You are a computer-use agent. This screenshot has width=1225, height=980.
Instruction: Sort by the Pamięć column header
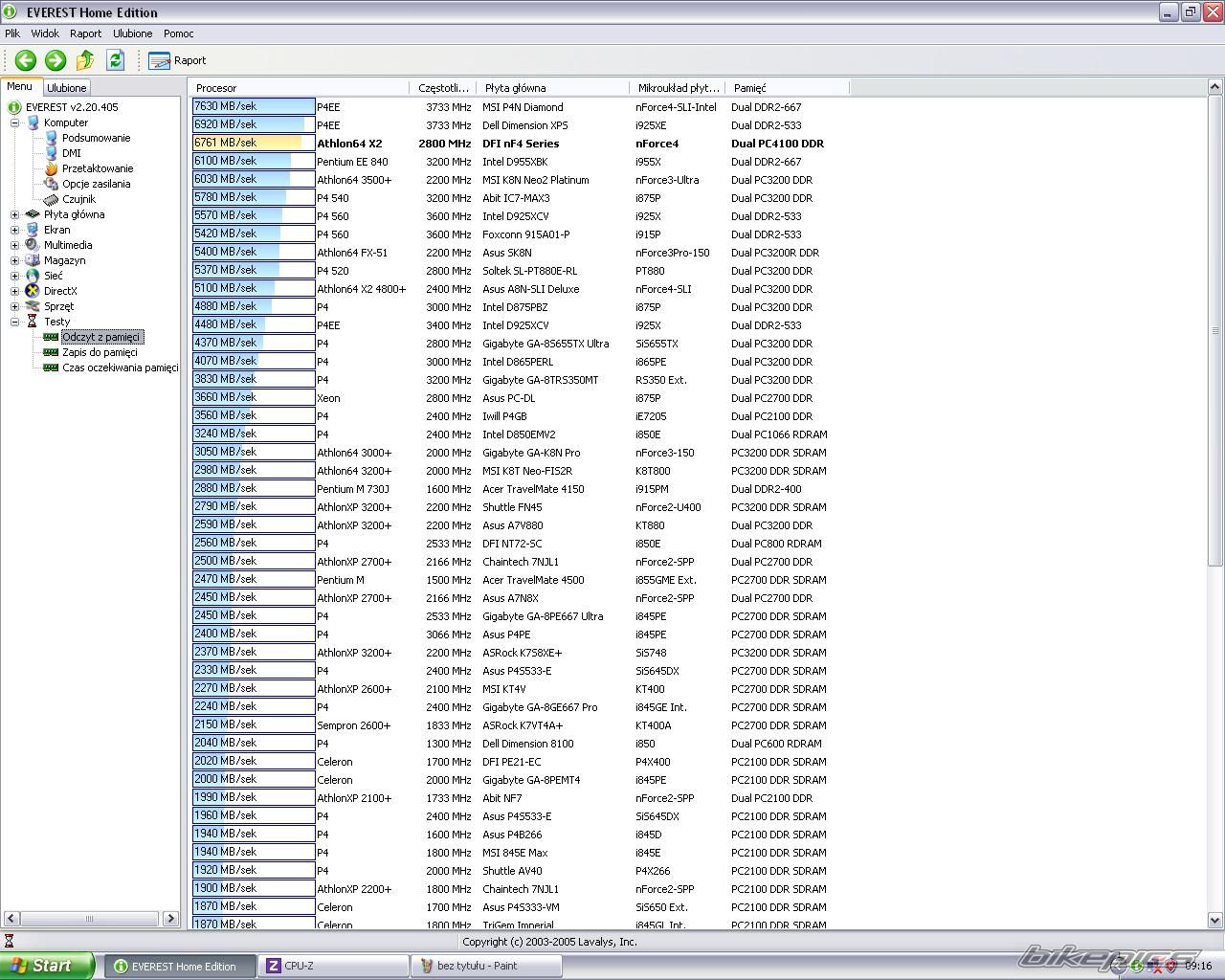(x=788, y=88)
